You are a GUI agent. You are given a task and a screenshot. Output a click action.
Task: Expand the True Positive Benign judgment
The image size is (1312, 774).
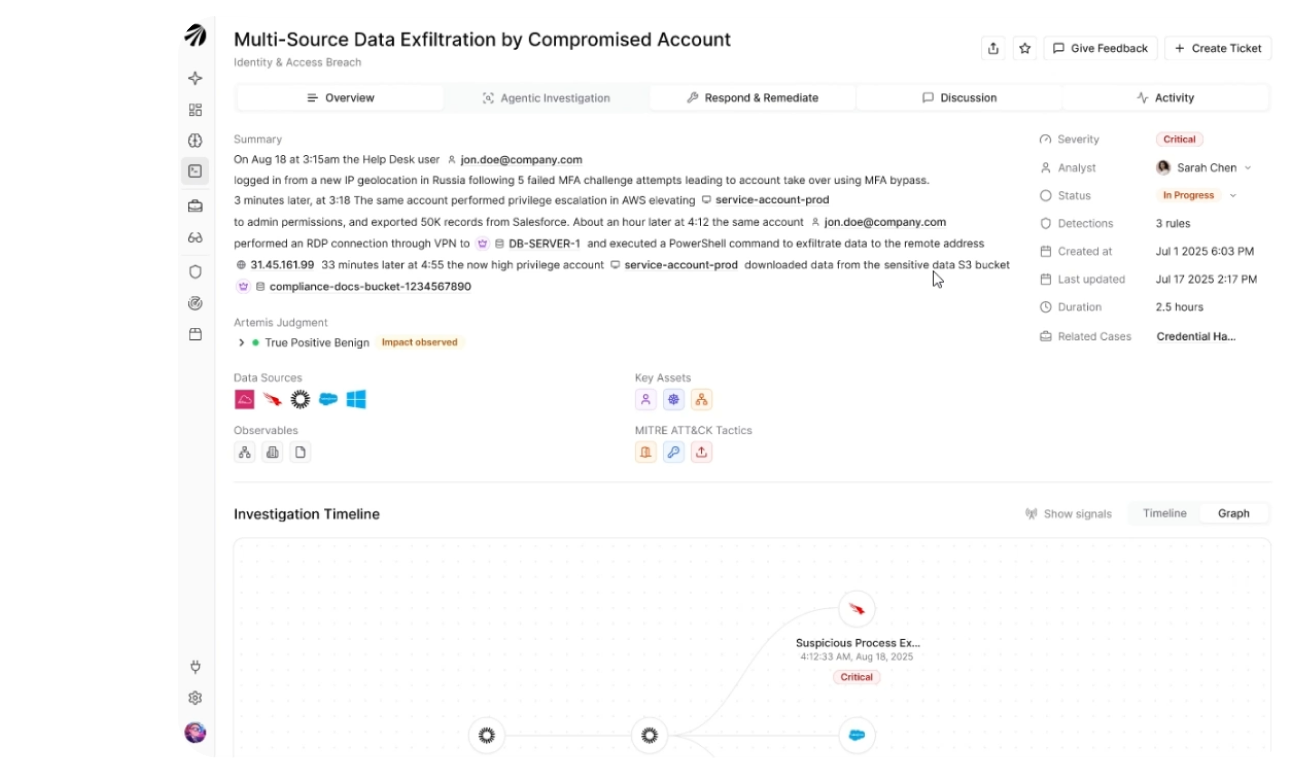click(242, 342)
